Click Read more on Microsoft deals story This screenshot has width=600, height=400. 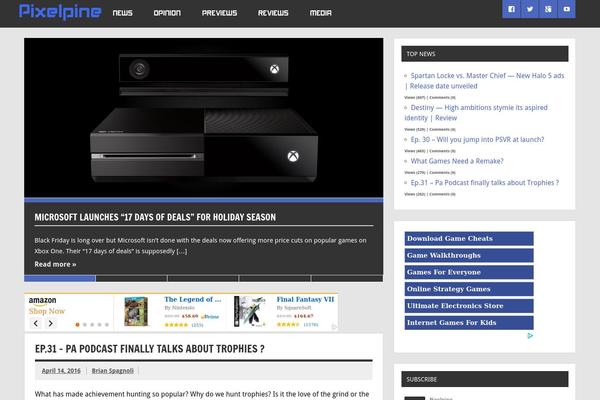point(55,264)
